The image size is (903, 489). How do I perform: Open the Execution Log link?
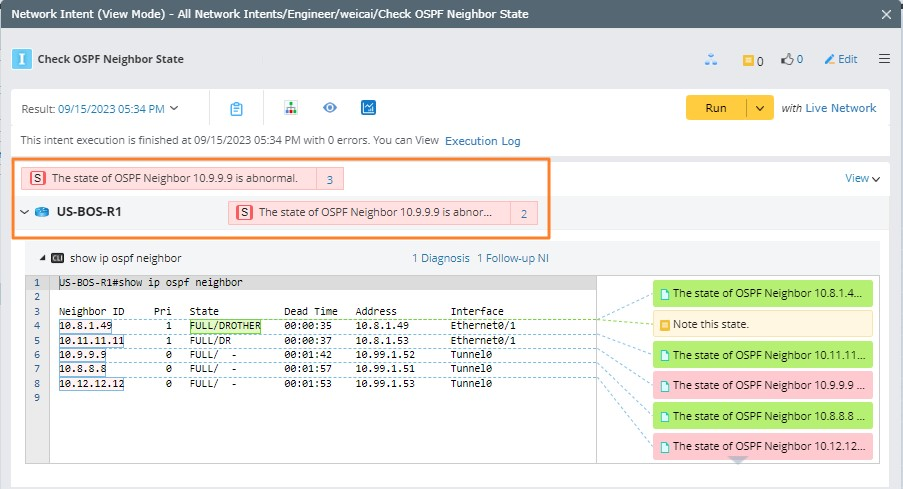[x=482, y=141]
